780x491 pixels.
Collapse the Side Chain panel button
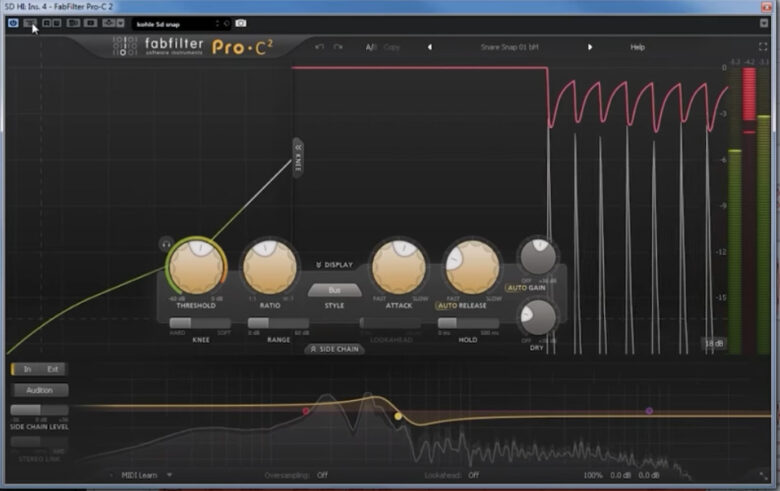(x=334, y=349)
